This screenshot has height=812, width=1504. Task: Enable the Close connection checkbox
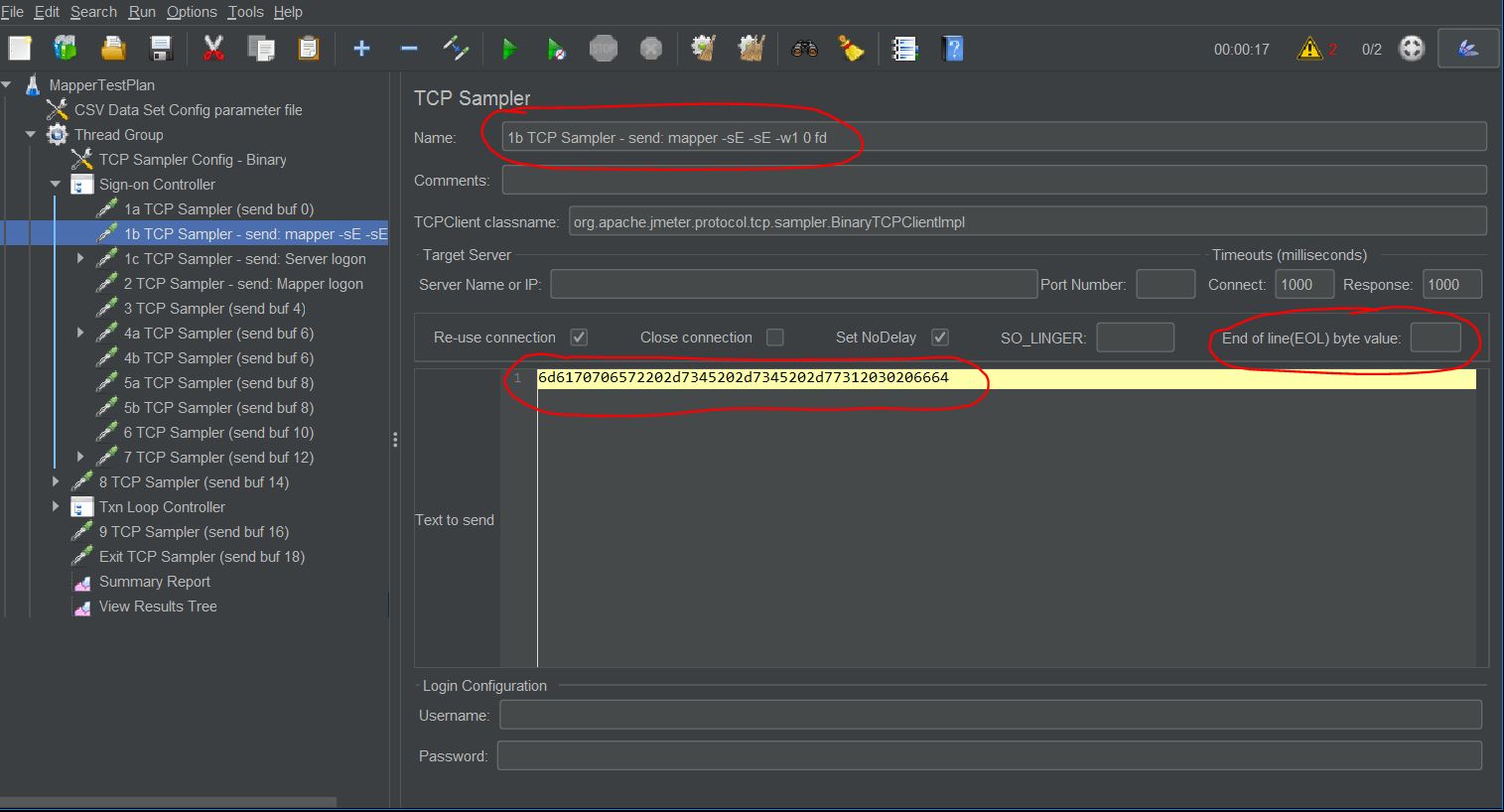(x=774, y=337)
